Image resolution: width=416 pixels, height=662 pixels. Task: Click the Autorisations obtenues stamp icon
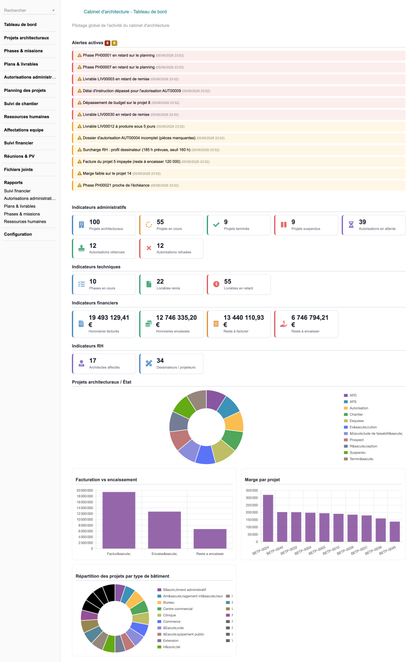[x=82, y=248]
